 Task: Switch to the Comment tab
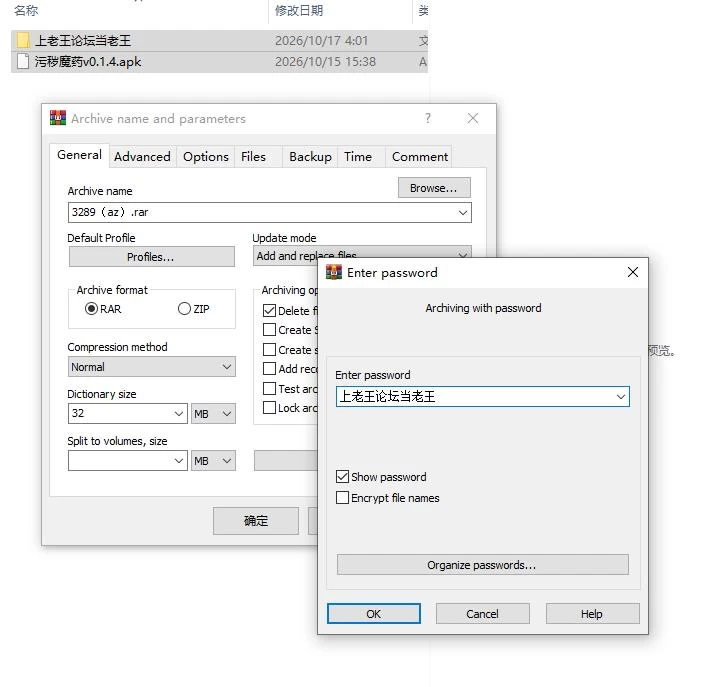click(x=420, y=157)
